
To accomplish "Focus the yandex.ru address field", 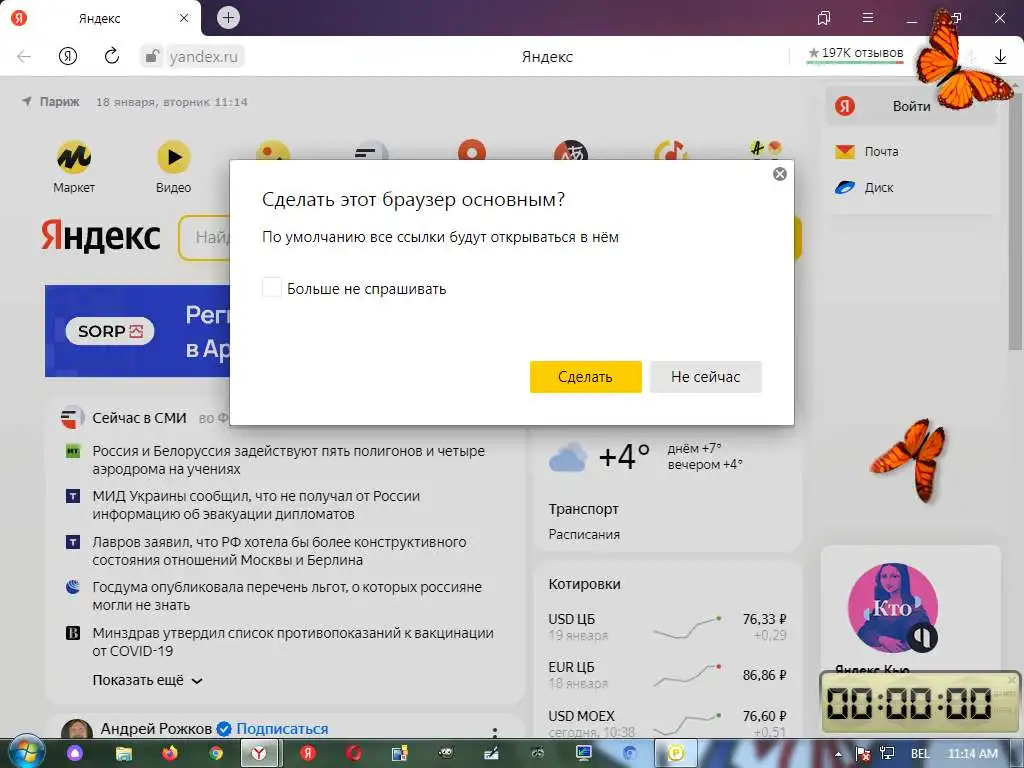I will click(x=203, y=57).
